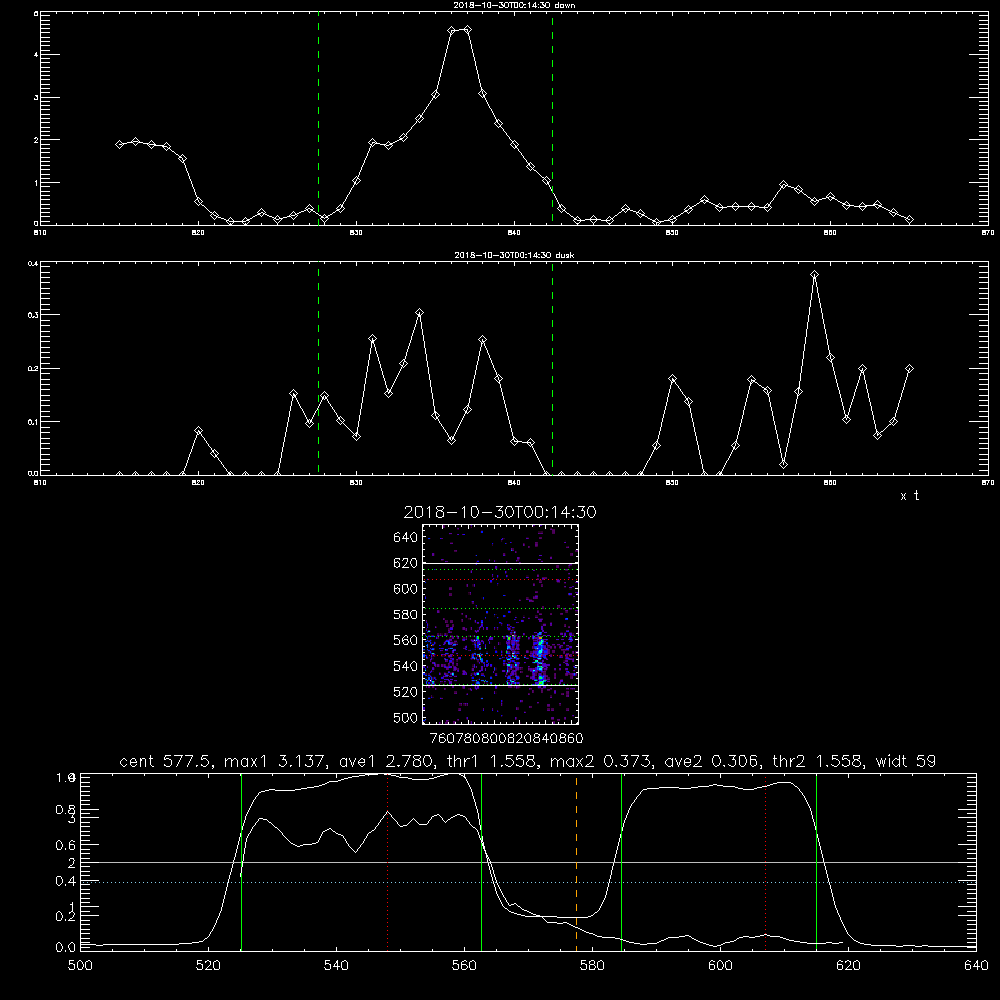
Task: Click the '500' x-axis label of bottom plot
Action: [x=80, y=966]
